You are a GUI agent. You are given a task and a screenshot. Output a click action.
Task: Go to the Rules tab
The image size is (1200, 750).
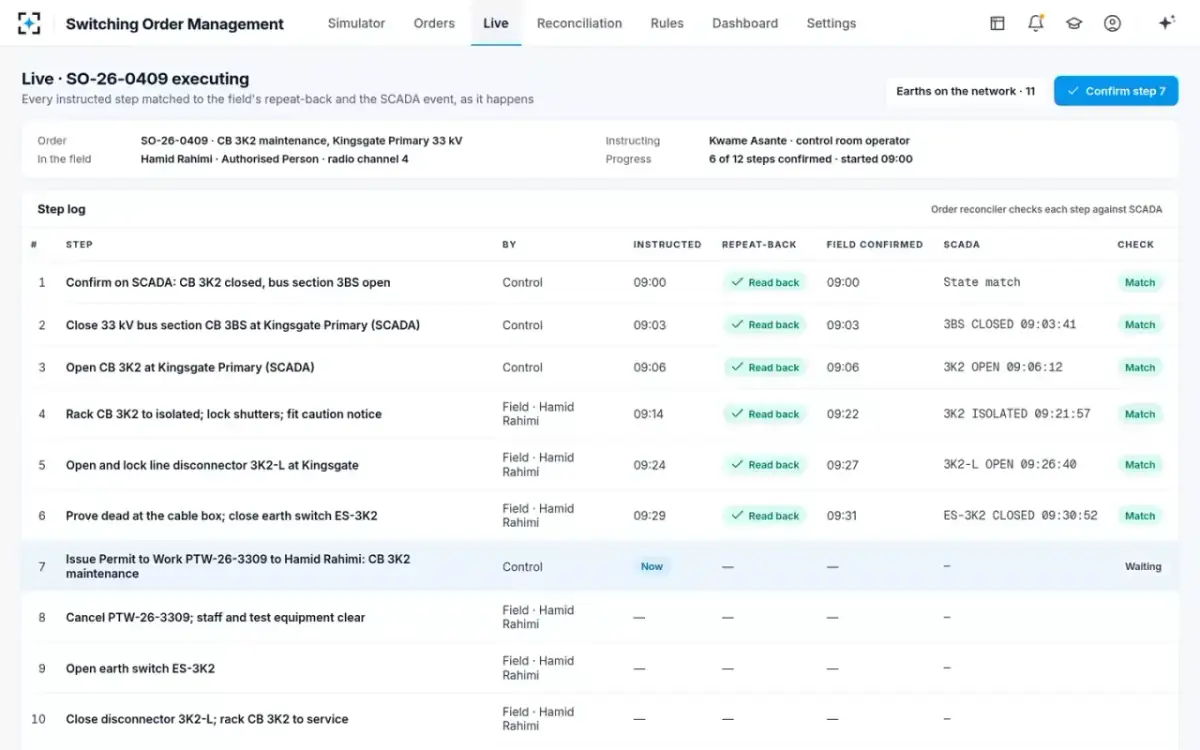667,23
